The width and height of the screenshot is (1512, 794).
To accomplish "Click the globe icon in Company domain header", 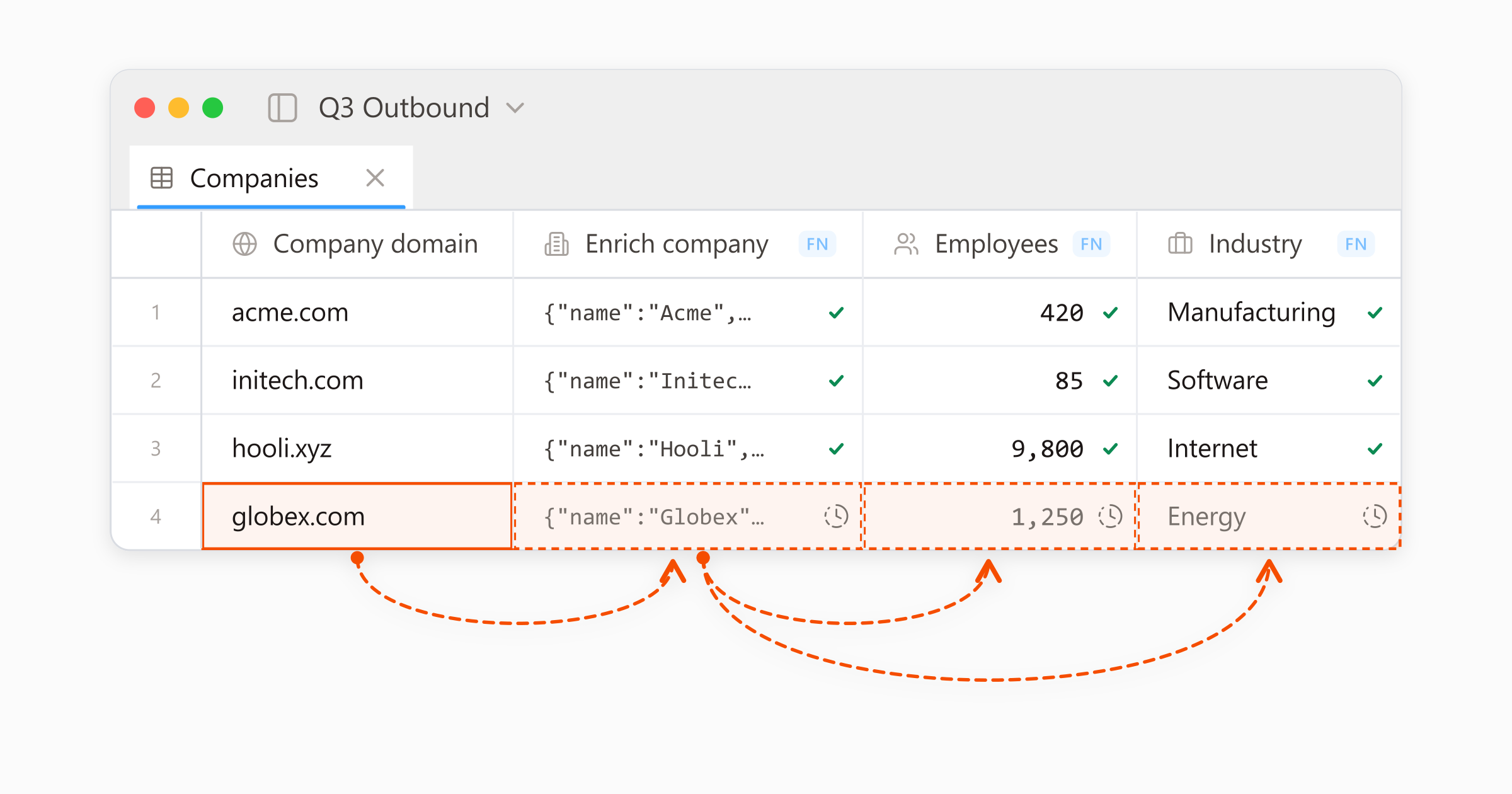I will [244, 244].
